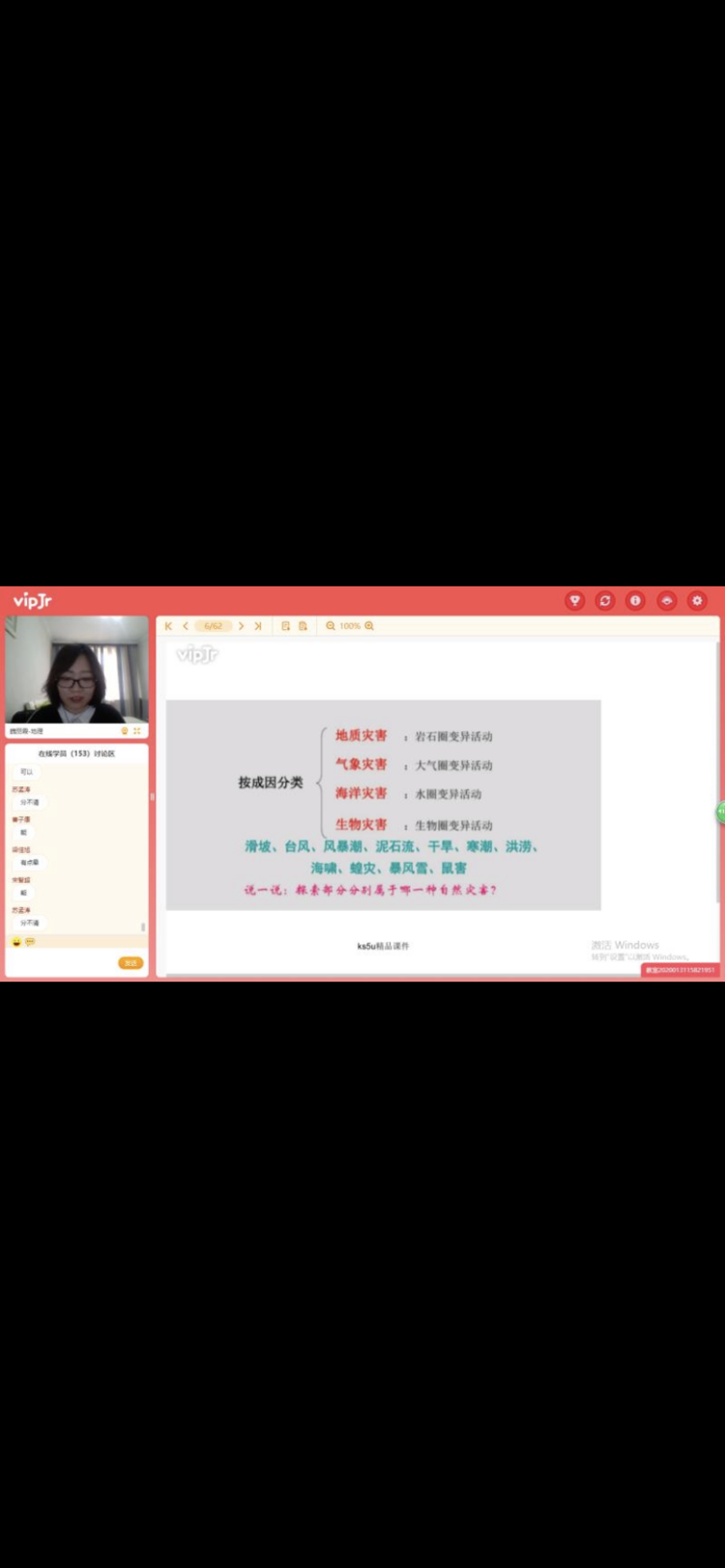The height and width of the screenshot is (1568, 725).
Task: Click the orange send button
Action: coord(130,962)
